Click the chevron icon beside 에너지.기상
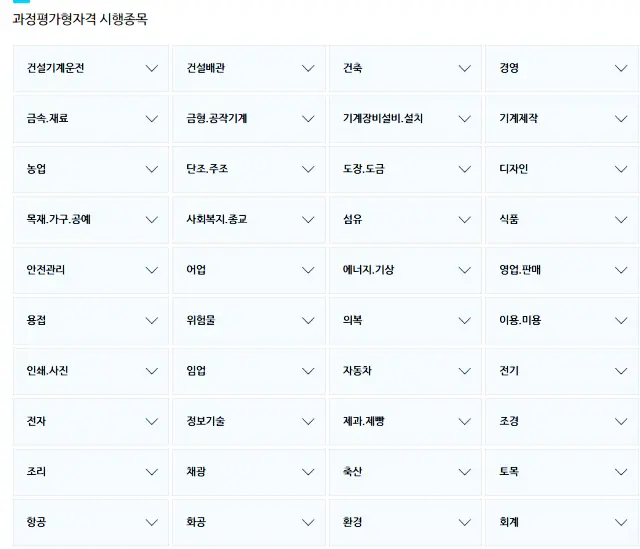The width and height of the screenshot is (640, 549). coord(464,270)
